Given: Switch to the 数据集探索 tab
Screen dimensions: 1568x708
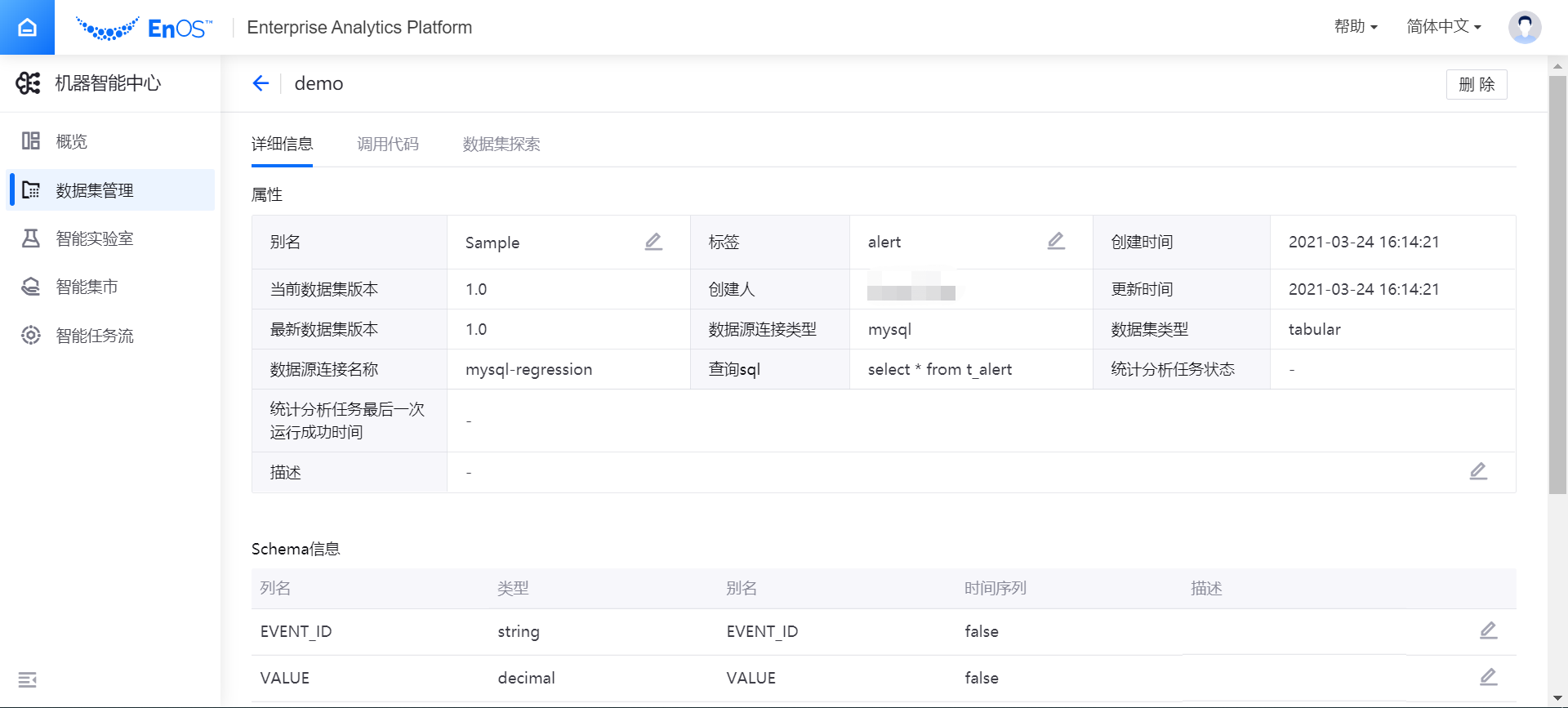Looking at the screenshot, I should coord(501,144).
